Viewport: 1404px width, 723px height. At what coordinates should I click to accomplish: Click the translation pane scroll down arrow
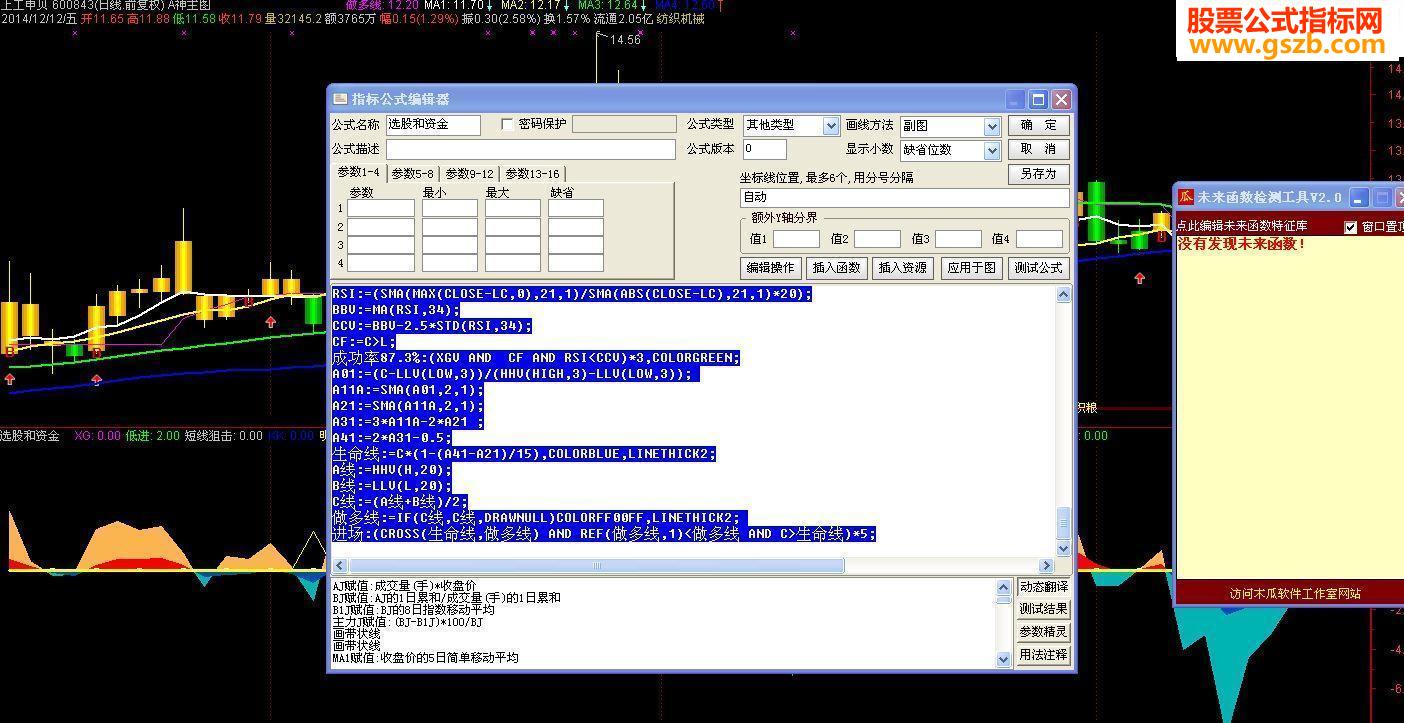pyautogui.click(x=1004, y=659)
